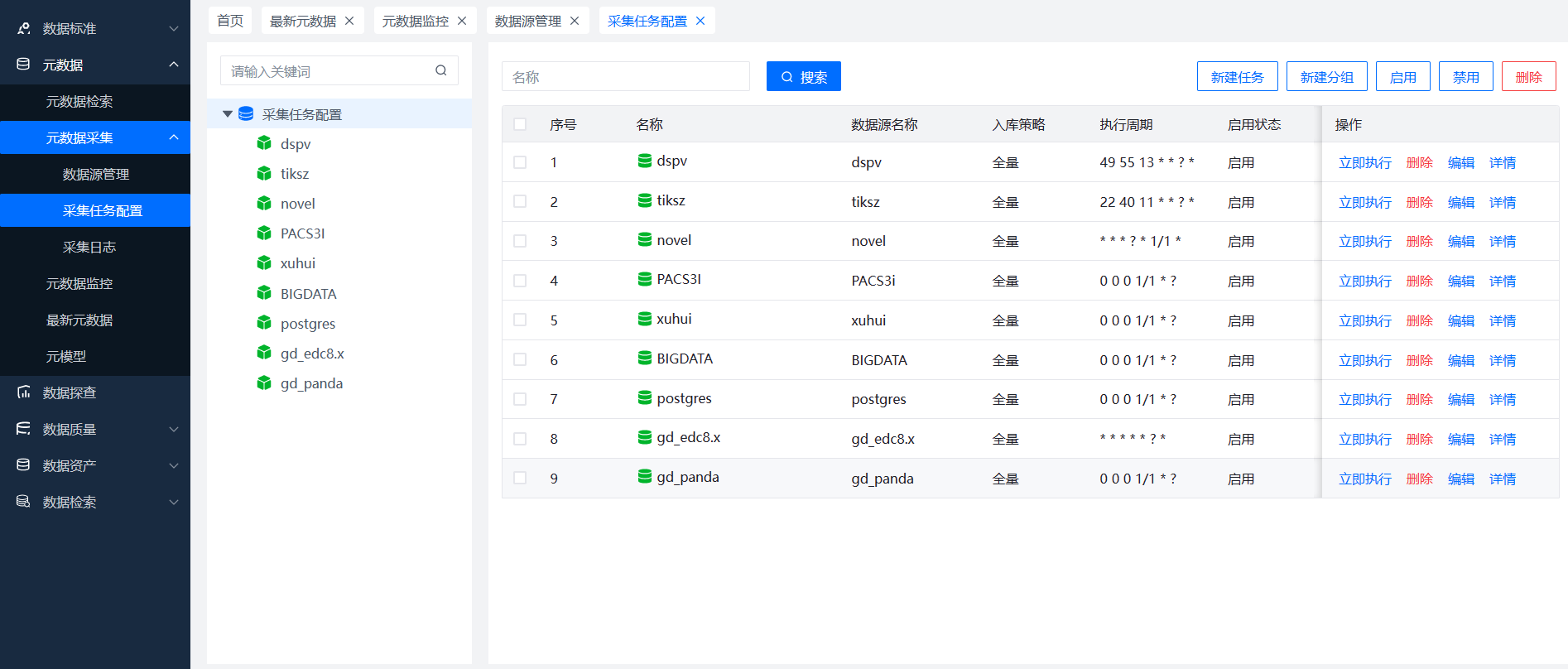This screenshot has height=669, width=1568.
Task: Click the 数据探查 chart icon in sidebar
Action: (x=24, y=392)
